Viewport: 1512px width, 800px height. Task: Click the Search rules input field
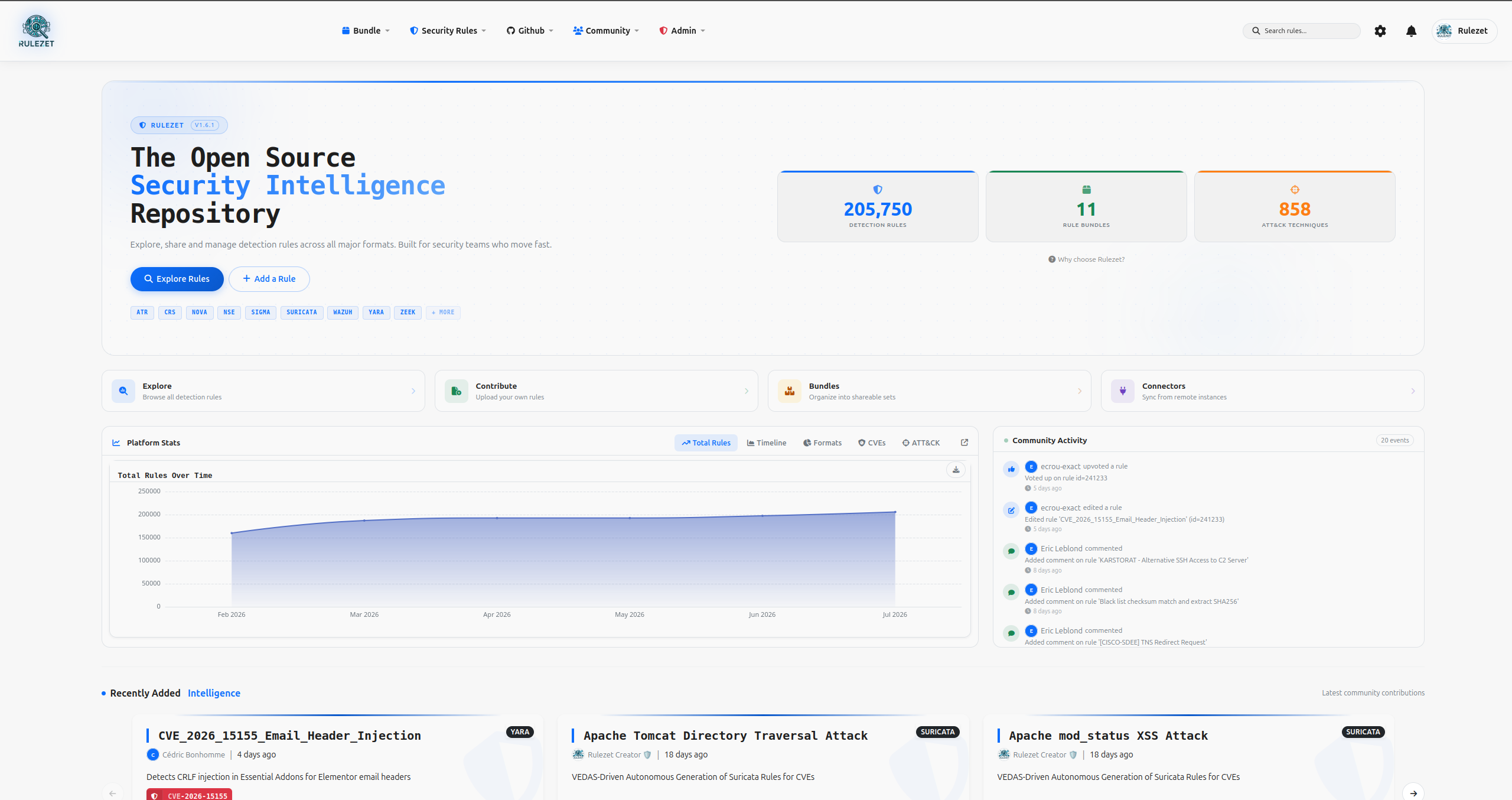[1302, 31]
